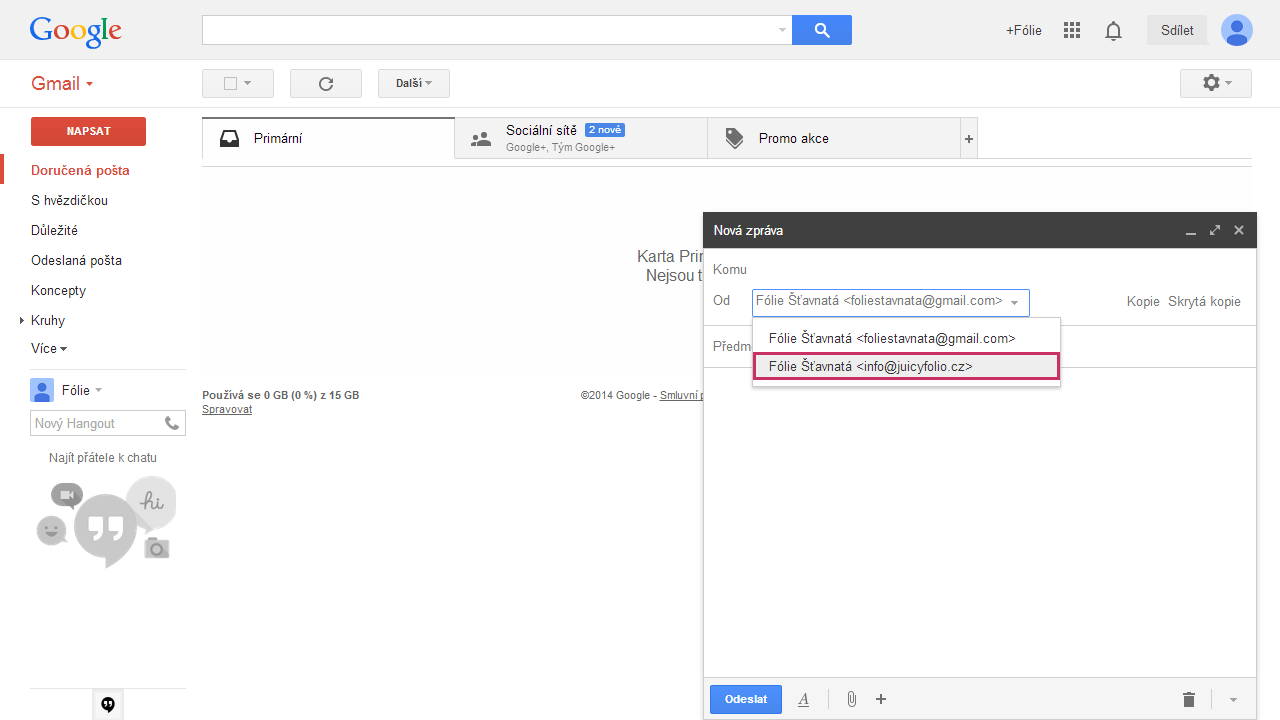Click the 2 nové badge
Viewport: 1280px width, 720px height.
(605, 130)
